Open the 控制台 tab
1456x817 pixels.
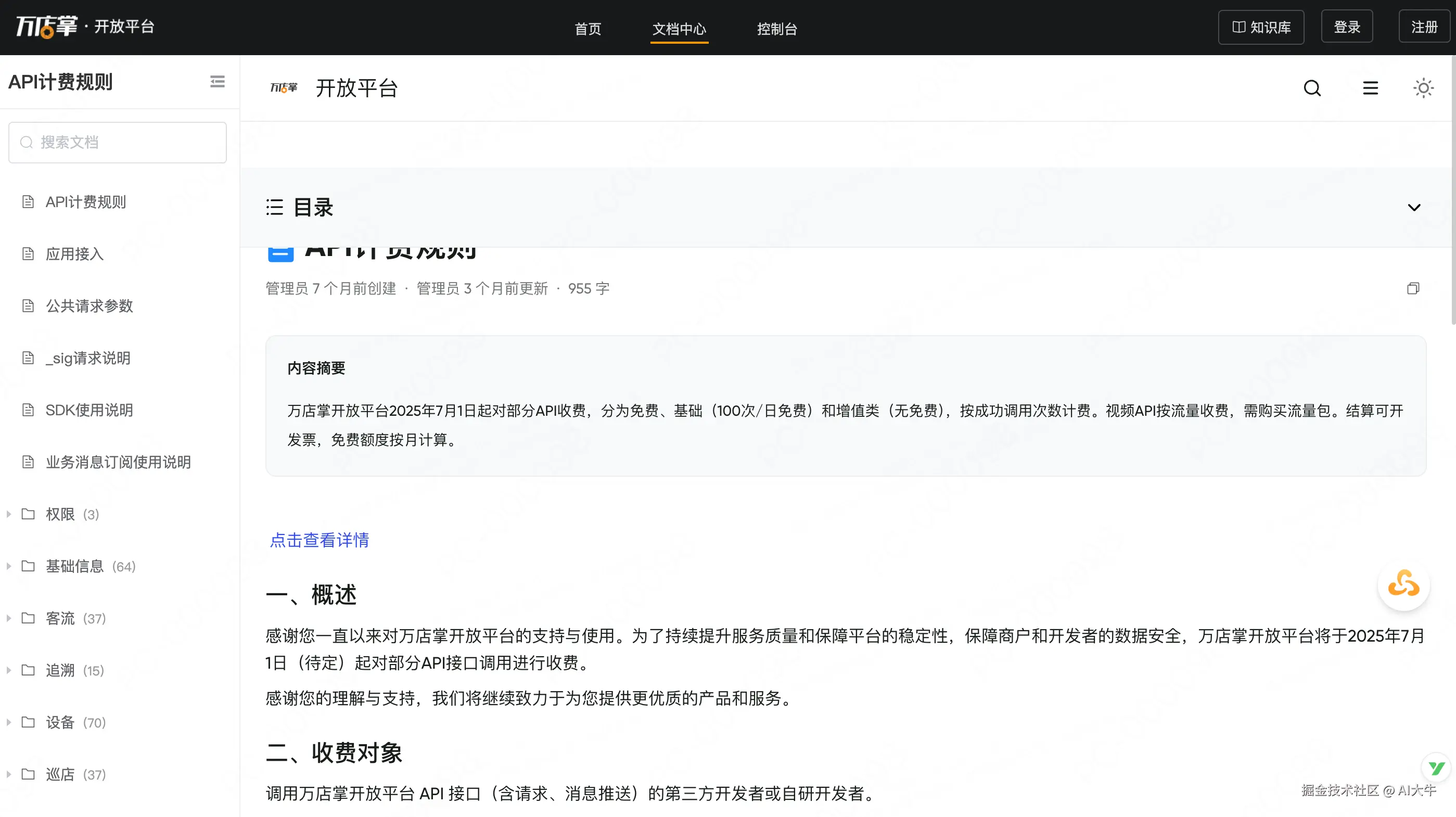[x=776, y=28]
